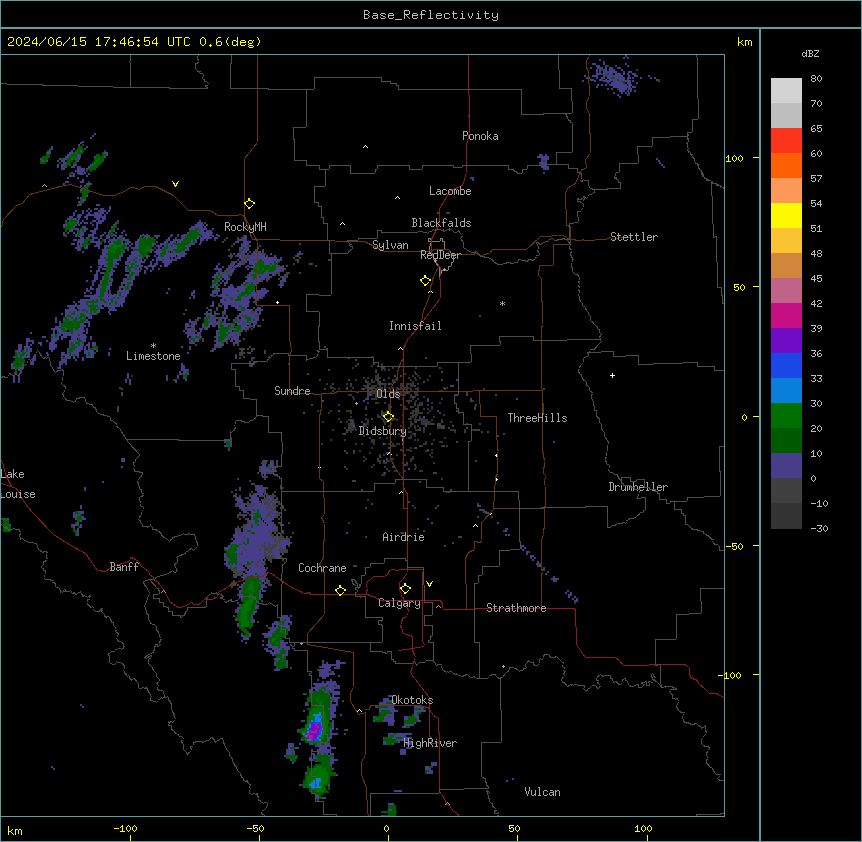Click the RockyMH label
The image size is (862, 842).
coord(245,227)
